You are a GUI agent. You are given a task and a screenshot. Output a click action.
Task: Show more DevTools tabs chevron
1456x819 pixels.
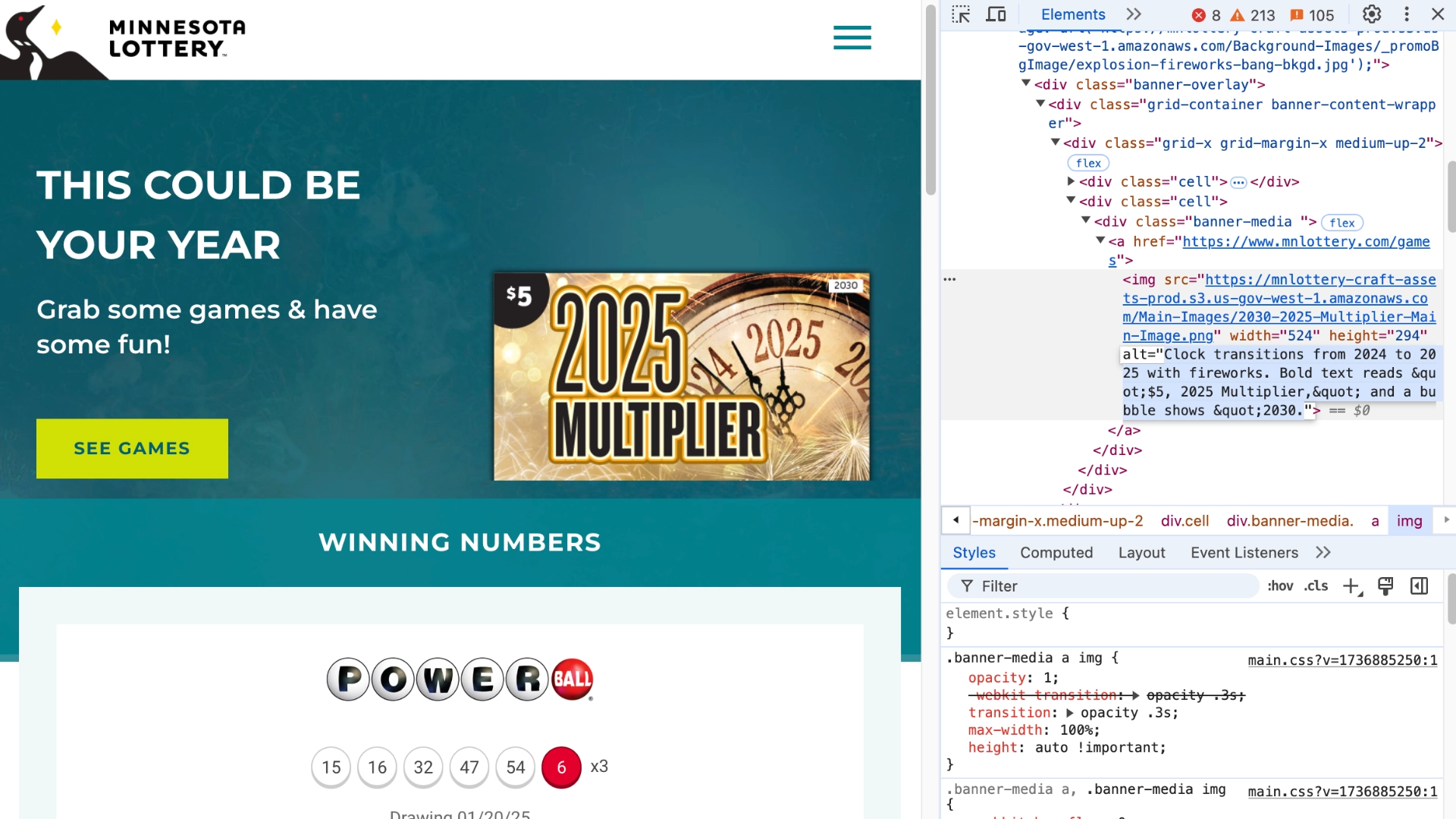click(1134, 14)
